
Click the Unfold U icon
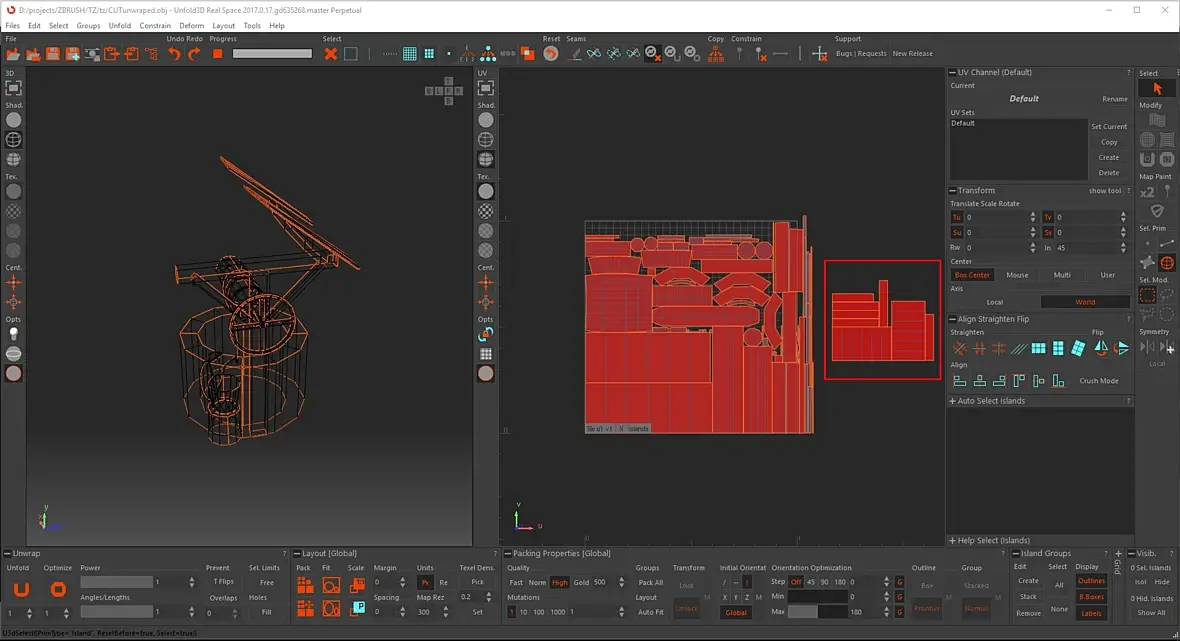pos(21,589)
